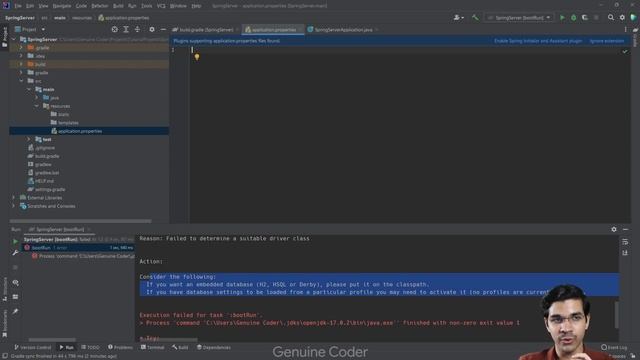
Task: Open Run panel settings gear
Action: pyautogui.click(x=614, y=229)
